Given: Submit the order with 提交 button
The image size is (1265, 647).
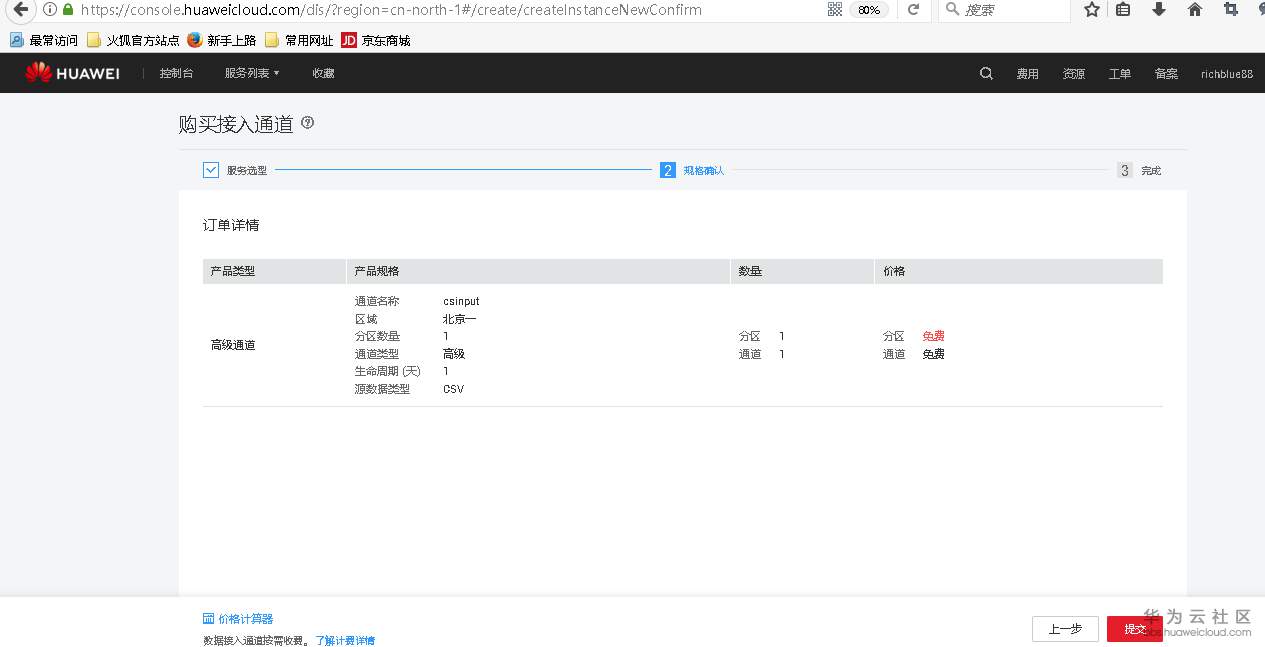Looking at the screenshot, I should (x=1135, y=629).
